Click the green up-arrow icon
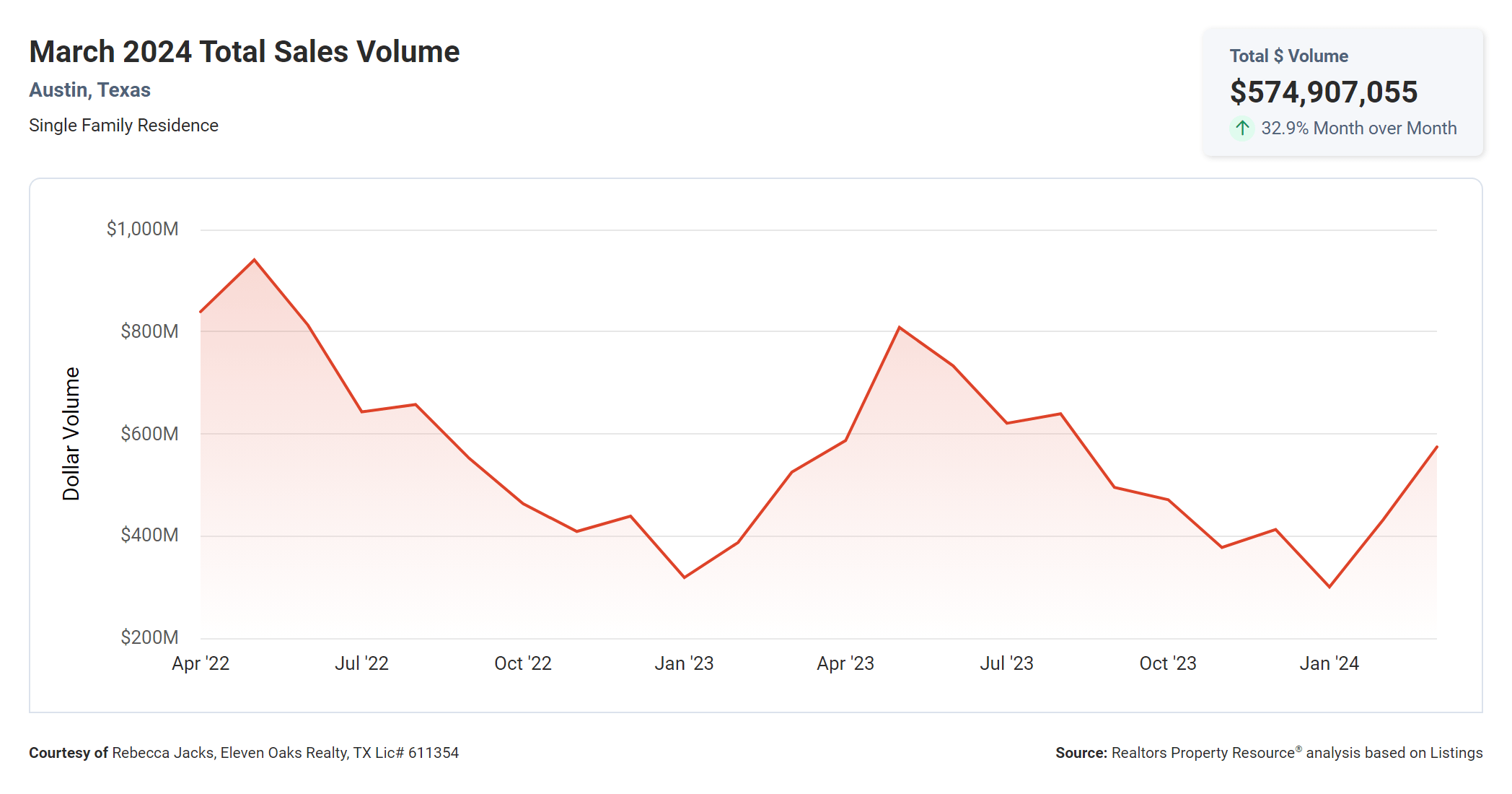 pyautogui.click(x=1241, y=128)
